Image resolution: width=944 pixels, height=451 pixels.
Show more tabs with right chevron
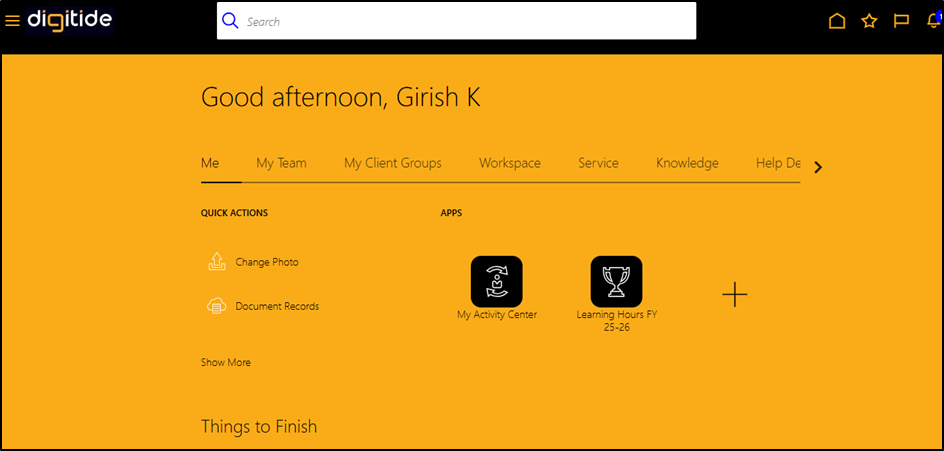point(818,168)
